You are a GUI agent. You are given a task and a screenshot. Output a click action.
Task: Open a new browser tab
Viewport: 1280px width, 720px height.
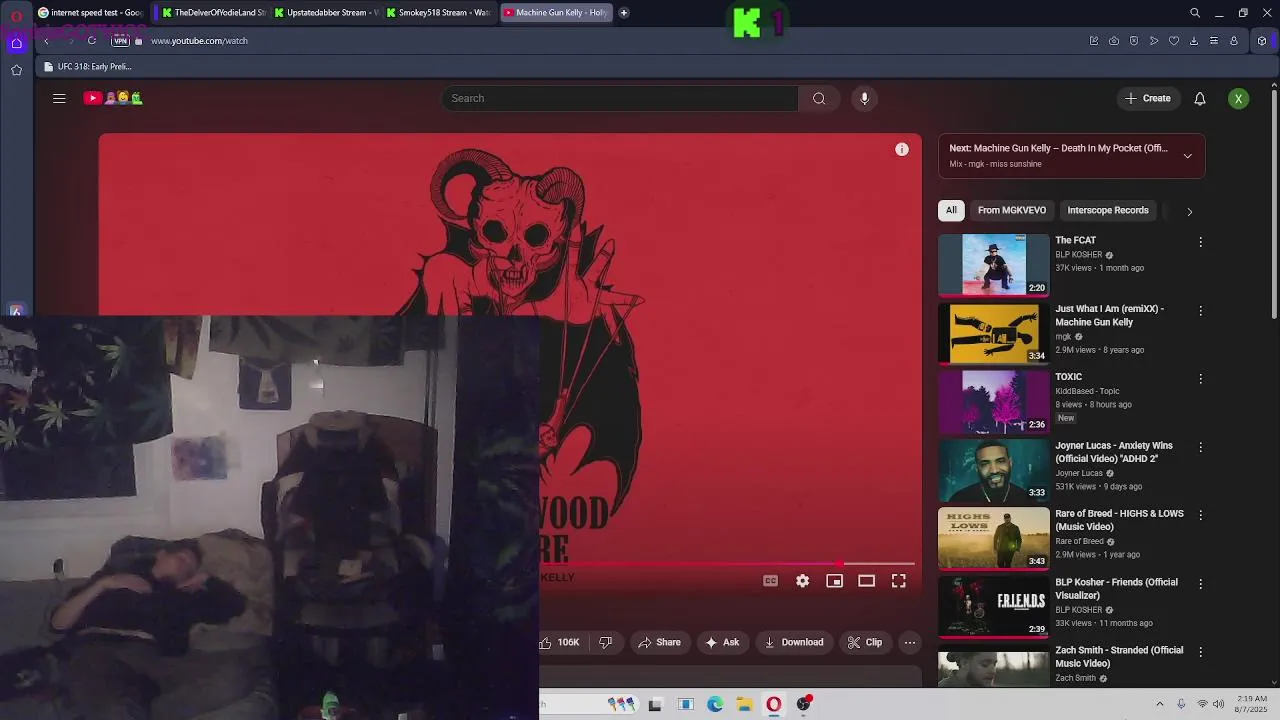(x=624, y=13)
